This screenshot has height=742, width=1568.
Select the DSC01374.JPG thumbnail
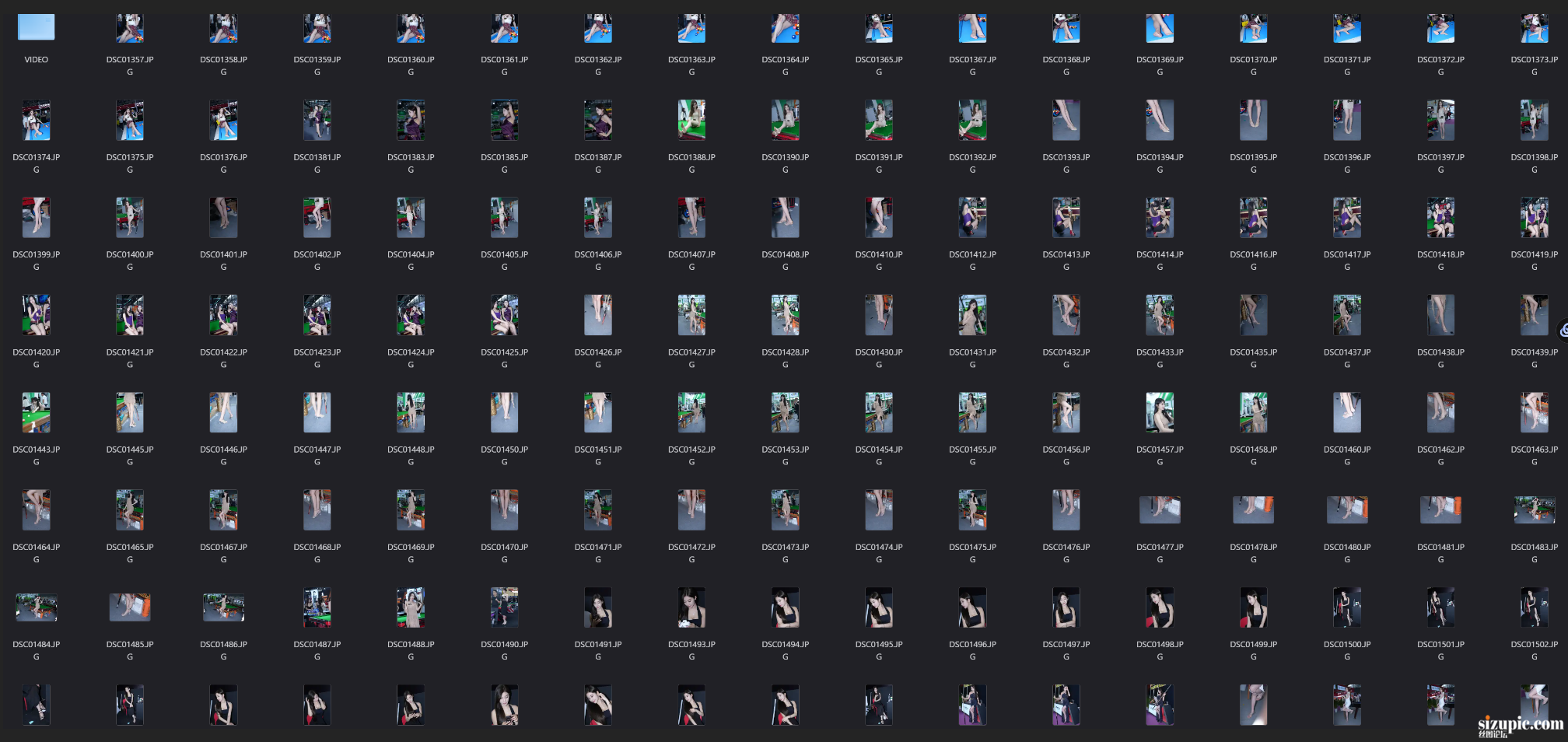coord(36,120)
